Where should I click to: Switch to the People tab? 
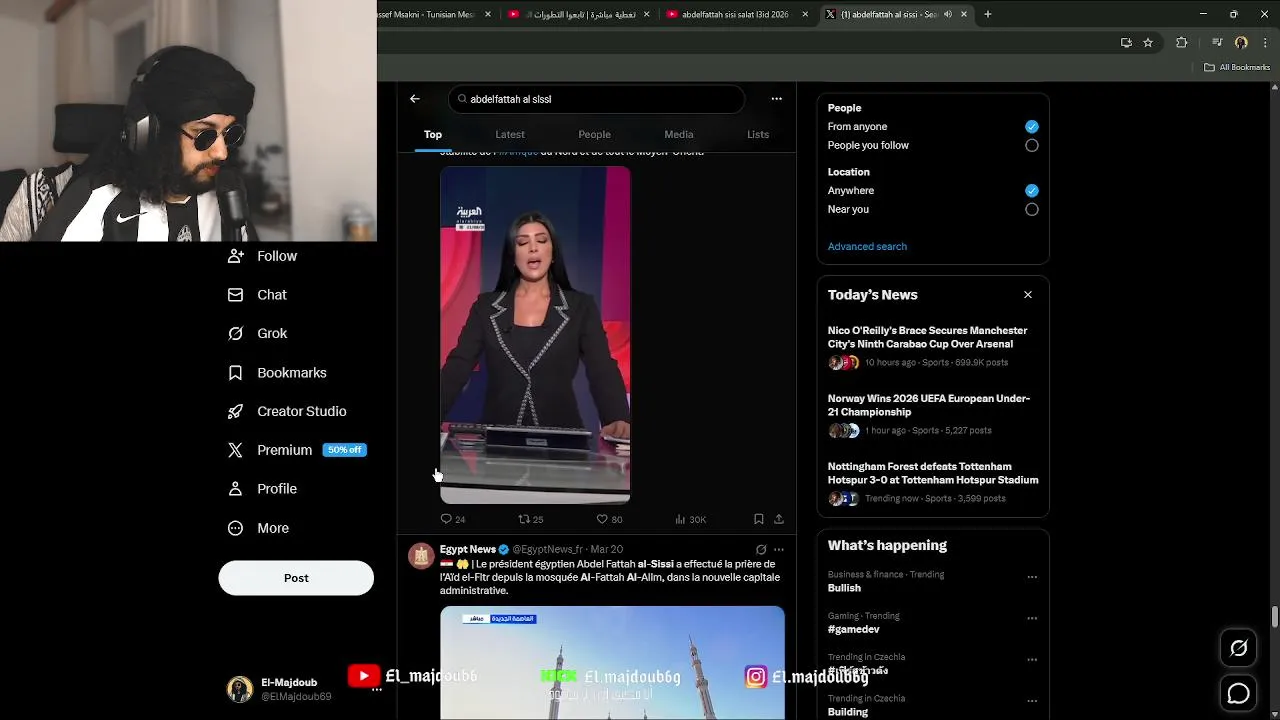(594, 134)
